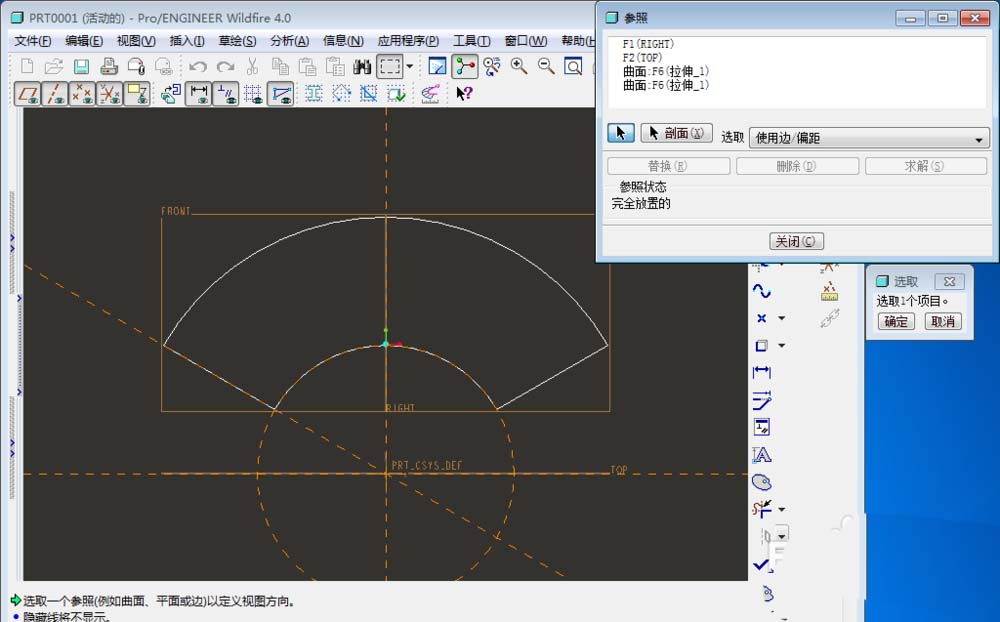Select the trim entities tool
This screenshot has width=1000, height=622.
tap(761, 509)
